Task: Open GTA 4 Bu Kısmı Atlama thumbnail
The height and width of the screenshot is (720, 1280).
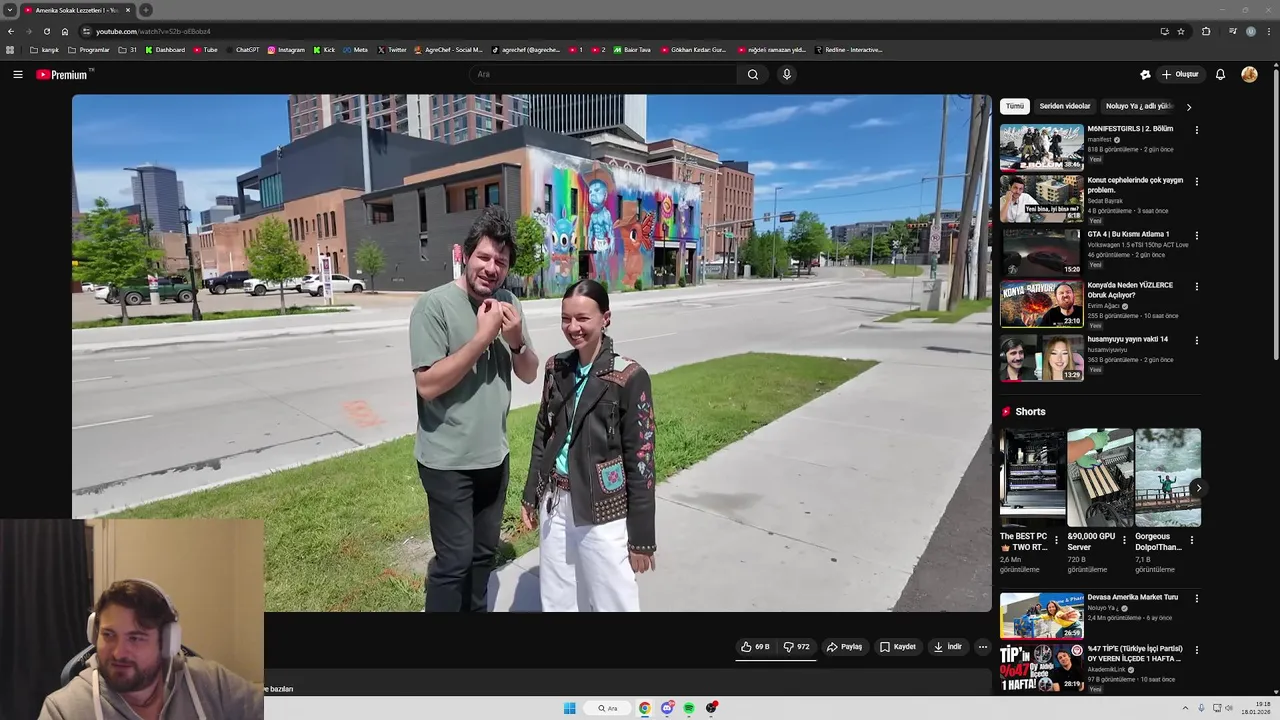Action: point(1042,253)
